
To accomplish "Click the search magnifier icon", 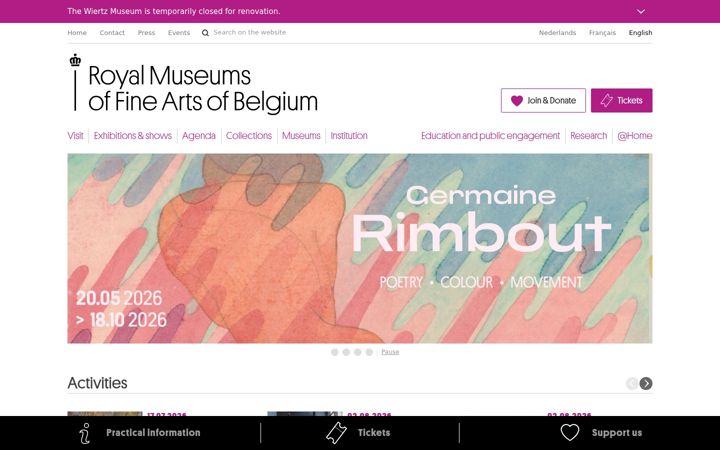I will tap(205, 33).
